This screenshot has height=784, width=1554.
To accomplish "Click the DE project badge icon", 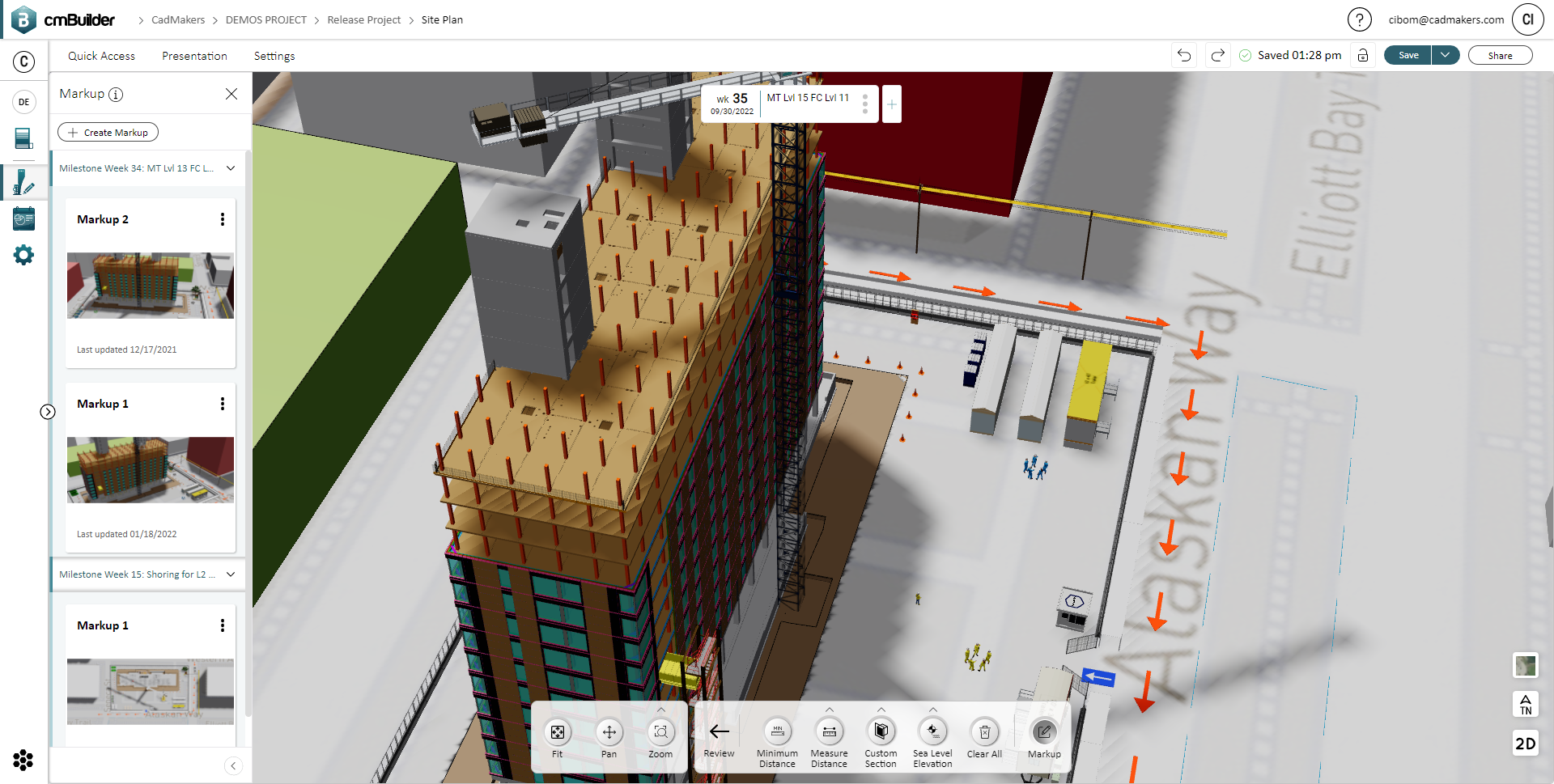I will (24, 102).
